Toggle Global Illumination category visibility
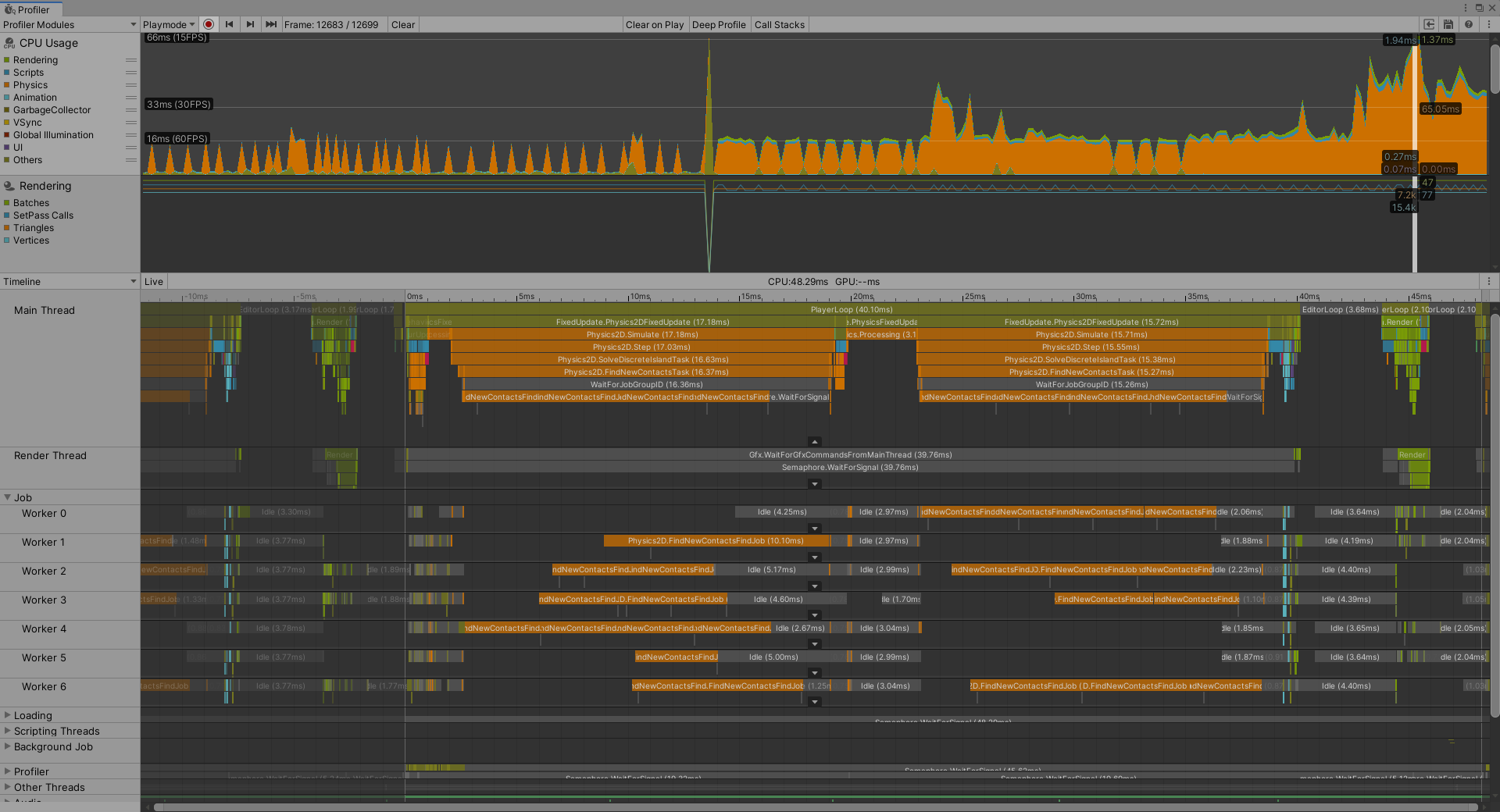This screenshot has height=812, width=1500. click(7, 135)
